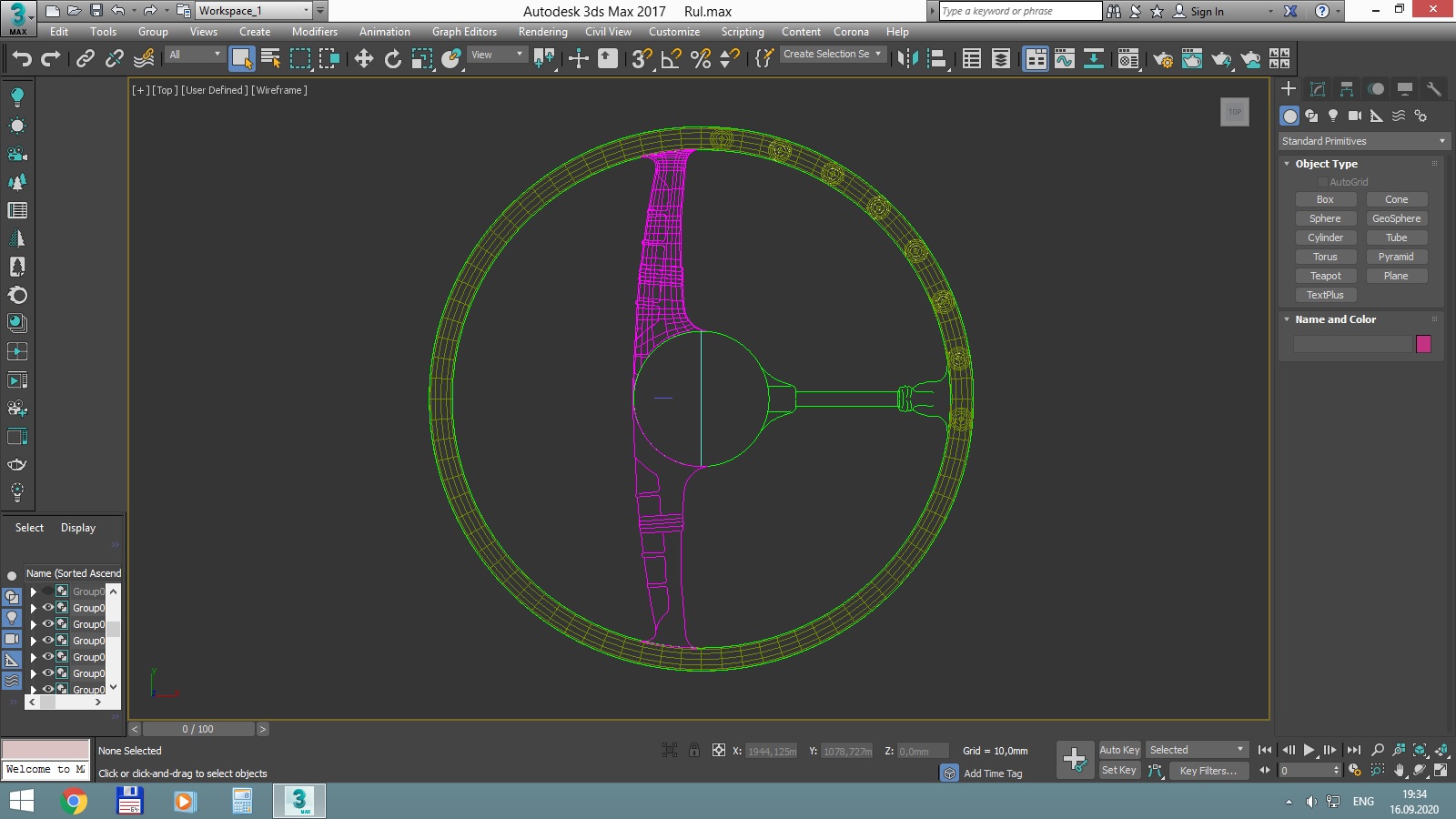The image size is (1456, 819).
Task: Click the 0 / 100 time slider
Action: (198, 729)
